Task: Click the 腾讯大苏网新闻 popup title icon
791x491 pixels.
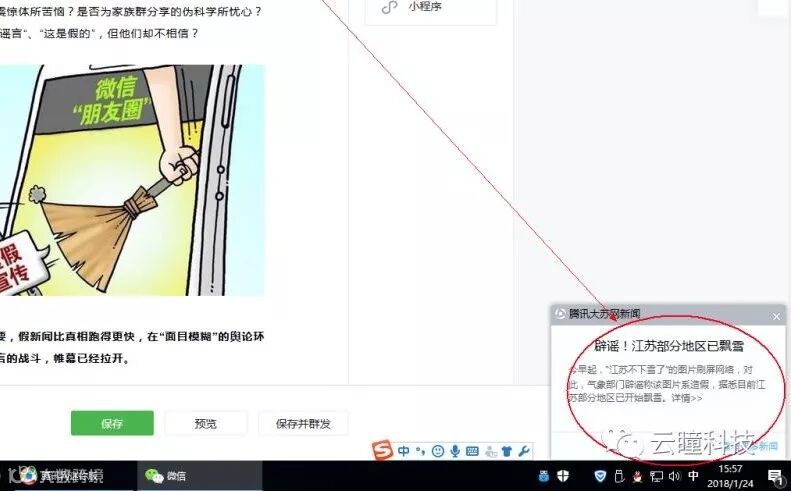Action: click(x=560, y=314)
